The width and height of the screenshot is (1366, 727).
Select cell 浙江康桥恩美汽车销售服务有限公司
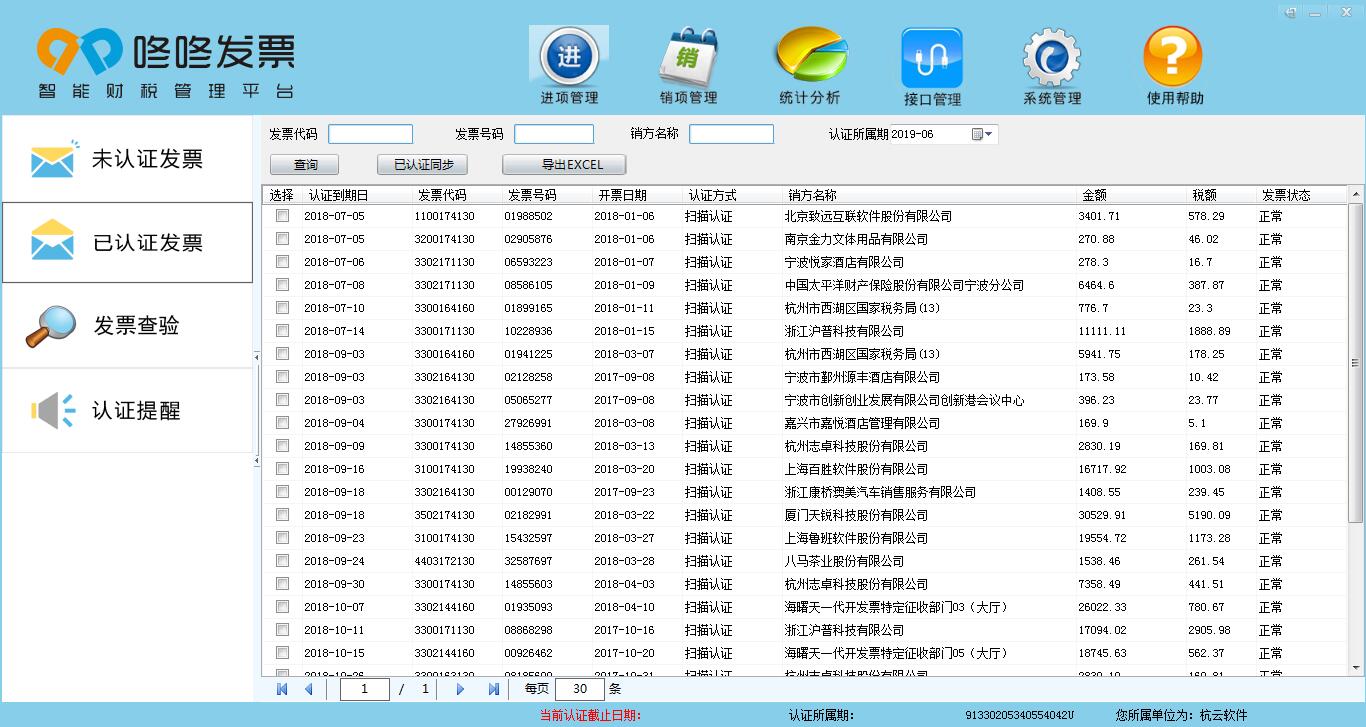point(880,492)
